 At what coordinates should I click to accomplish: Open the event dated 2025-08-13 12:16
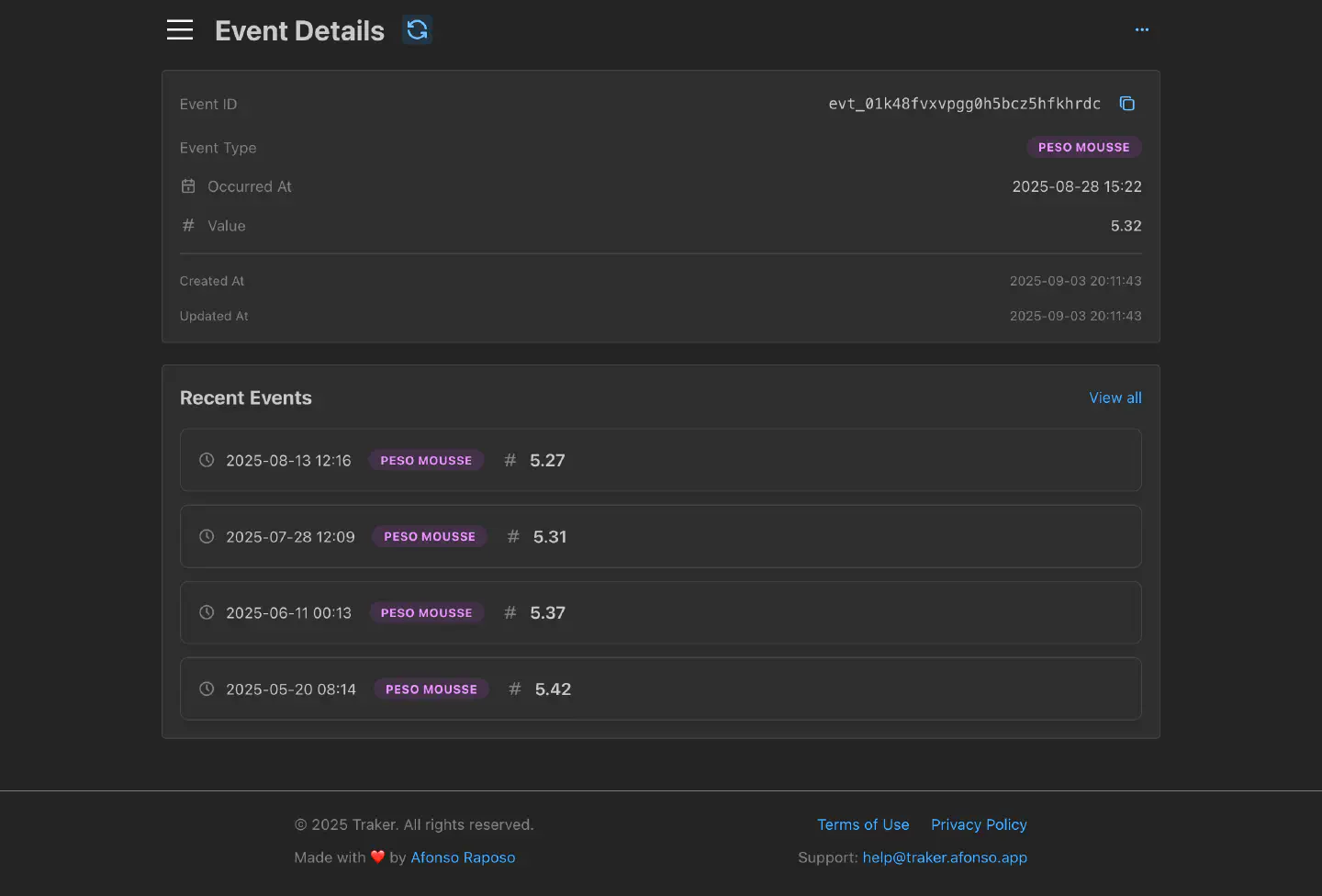coord(661,460)
